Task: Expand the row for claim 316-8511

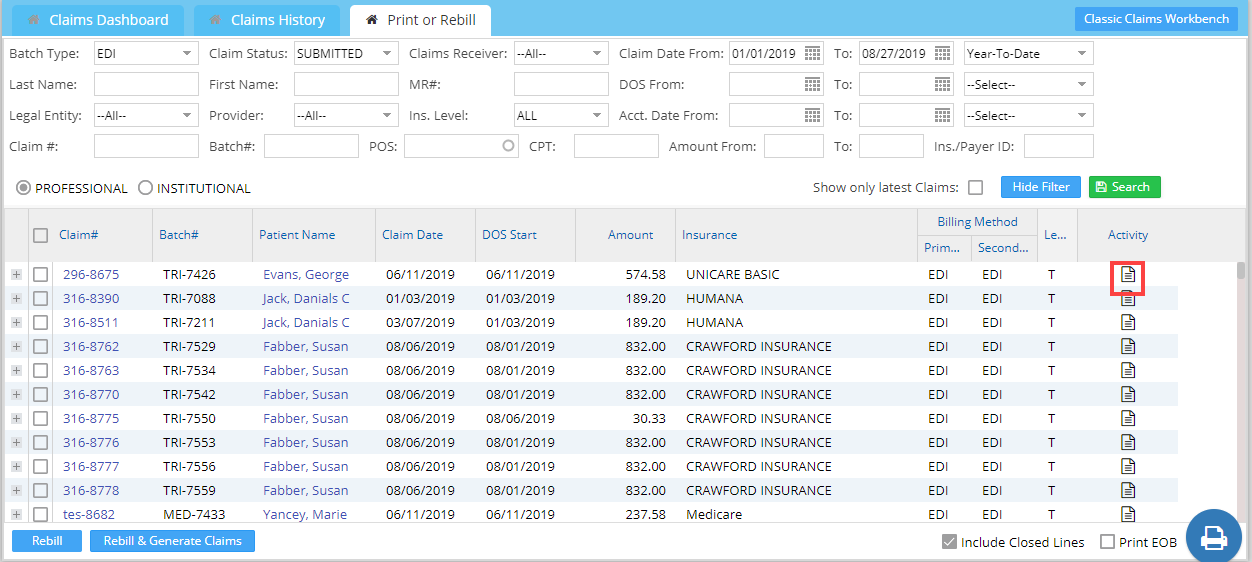Action: coord(16,322)
